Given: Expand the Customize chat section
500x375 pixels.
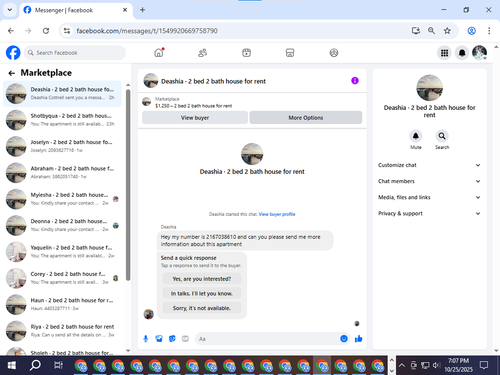Looking at the screenshot, I should tap(429, 165).
